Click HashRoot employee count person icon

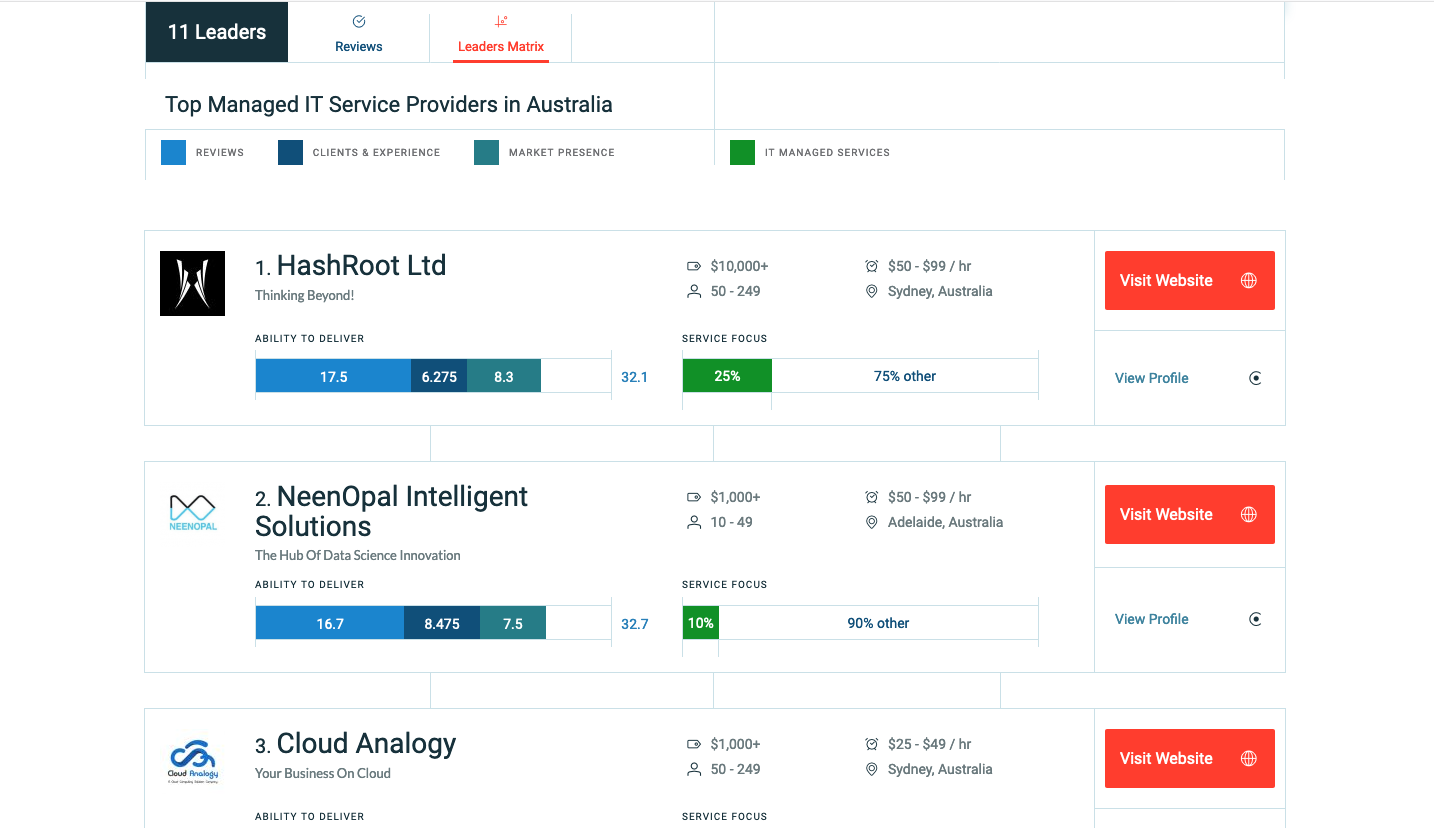(x=694, y=291)
